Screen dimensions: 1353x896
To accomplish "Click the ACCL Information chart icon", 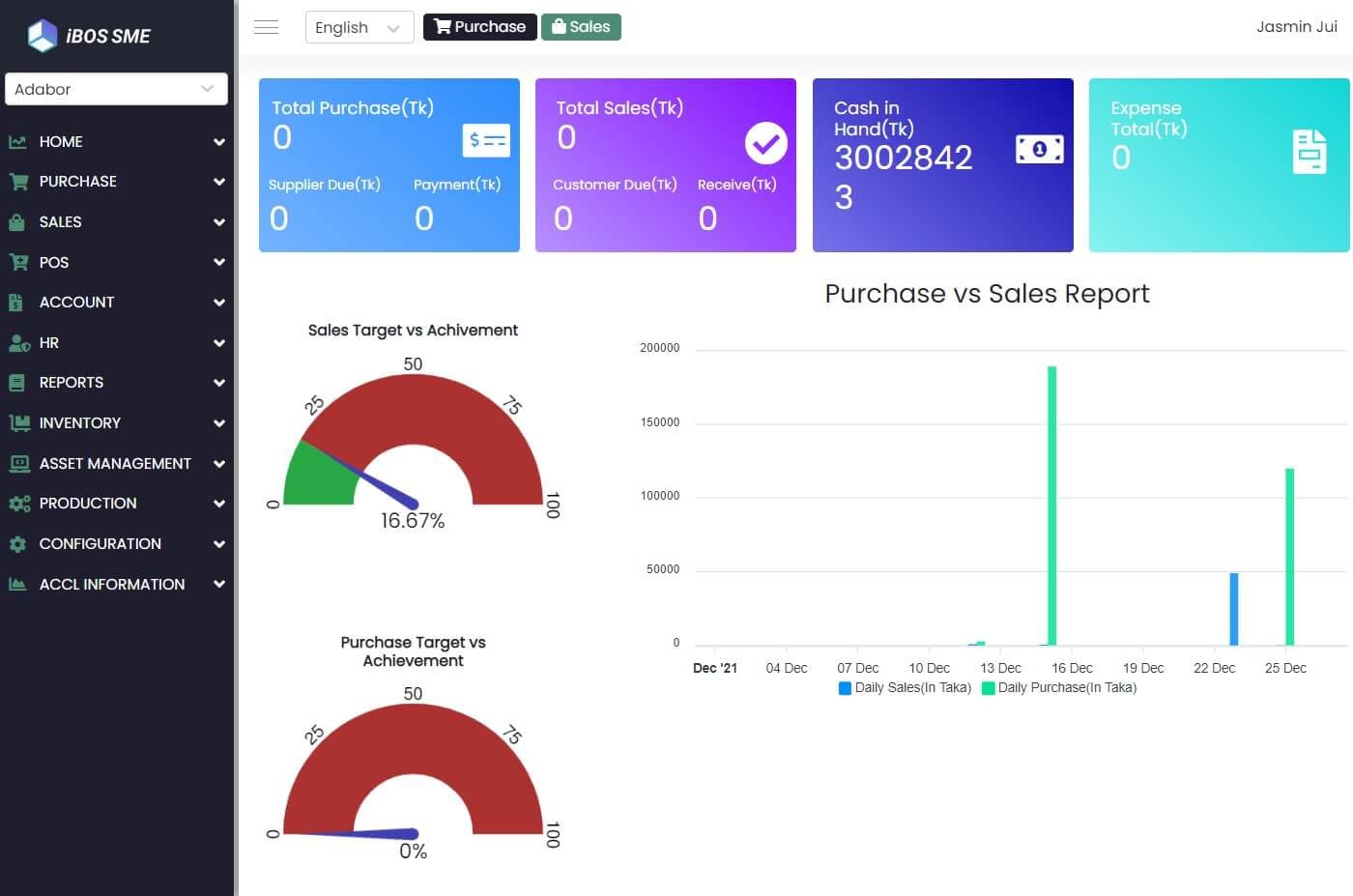I will (17, 584).
